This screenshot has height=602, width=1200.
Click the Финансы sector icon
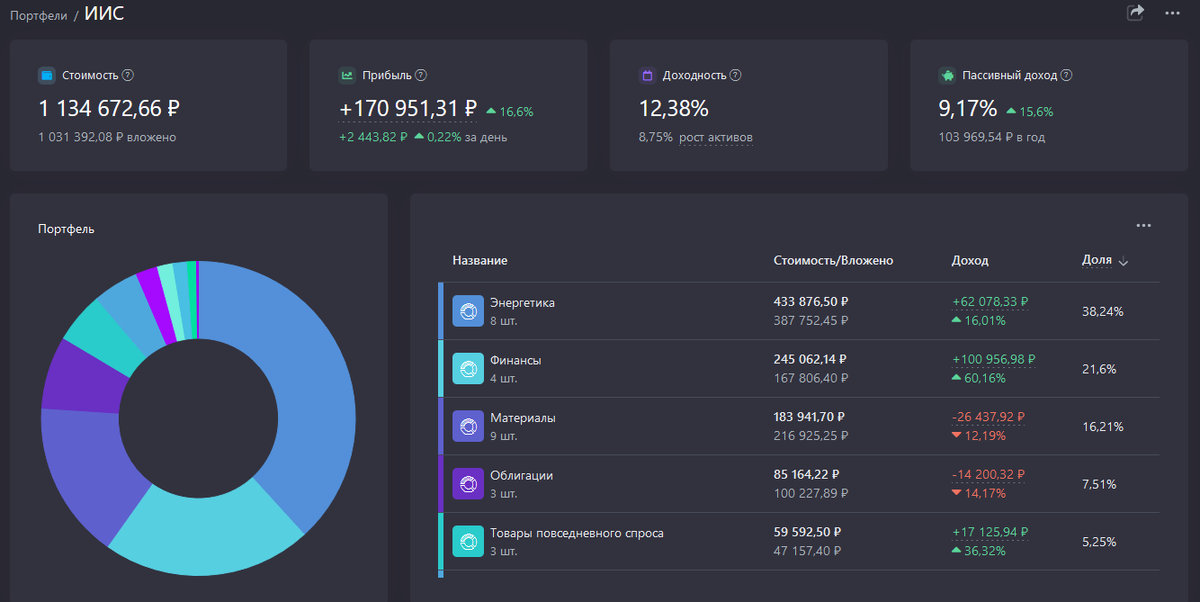coord(468,369)
